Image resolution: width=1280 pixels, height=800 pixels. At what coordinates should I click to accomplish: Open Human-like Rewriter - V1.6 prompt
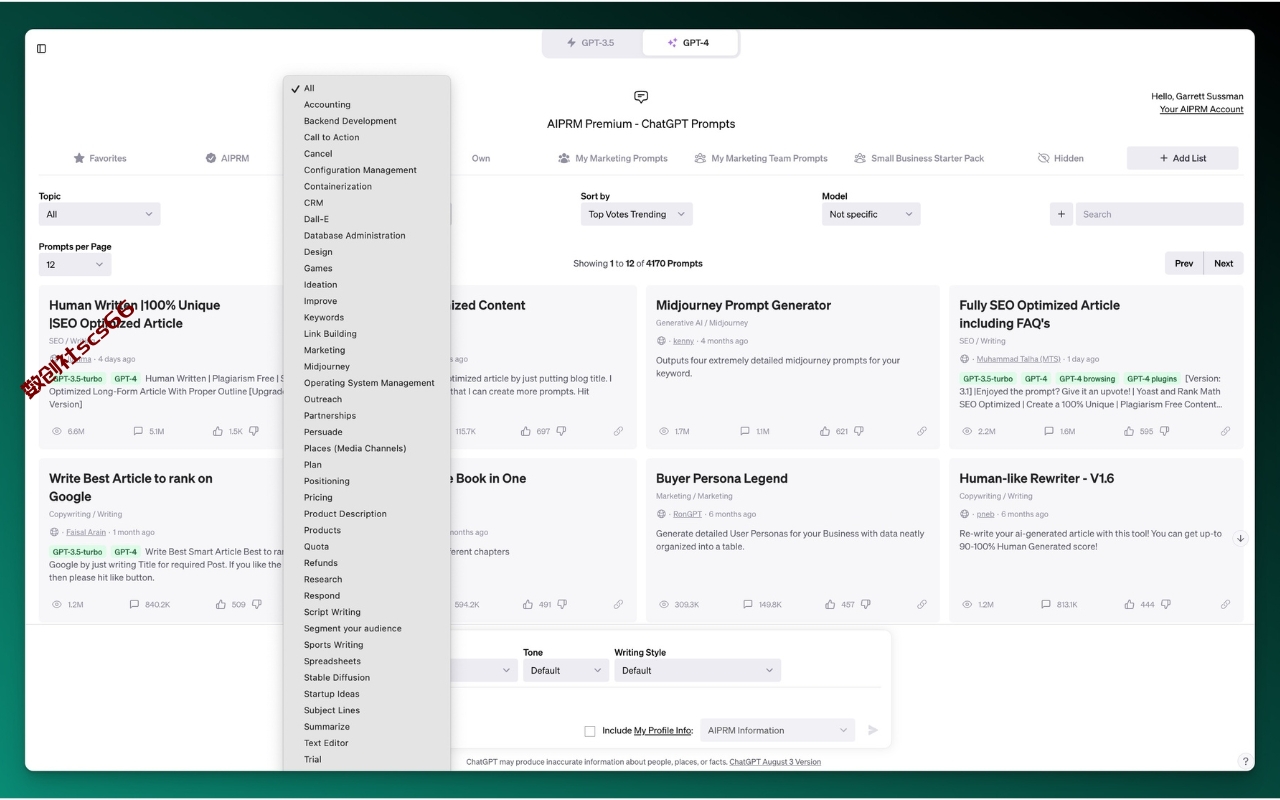(1036, 478)
